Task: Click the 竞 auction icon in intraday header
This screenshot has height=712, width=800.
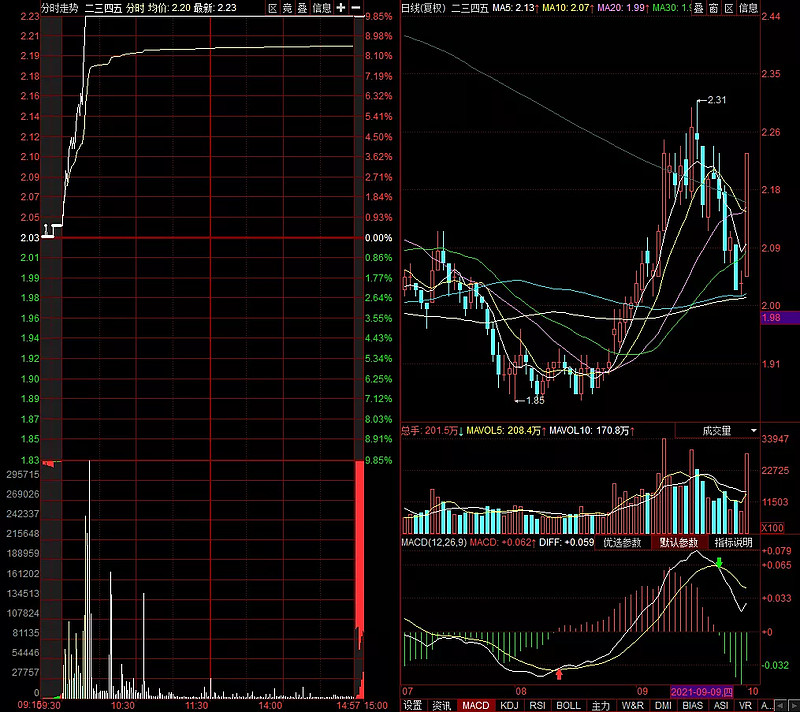Action: click(288, 8)
